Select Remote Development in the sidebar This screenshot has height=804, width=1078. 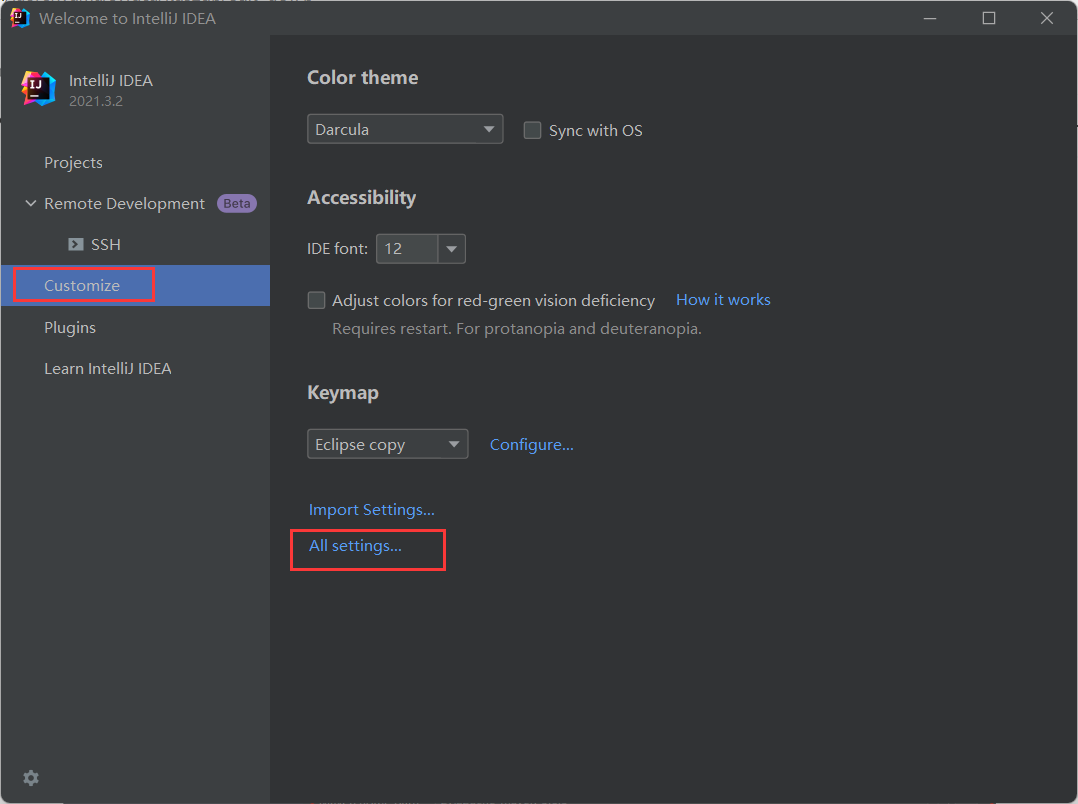124,204
